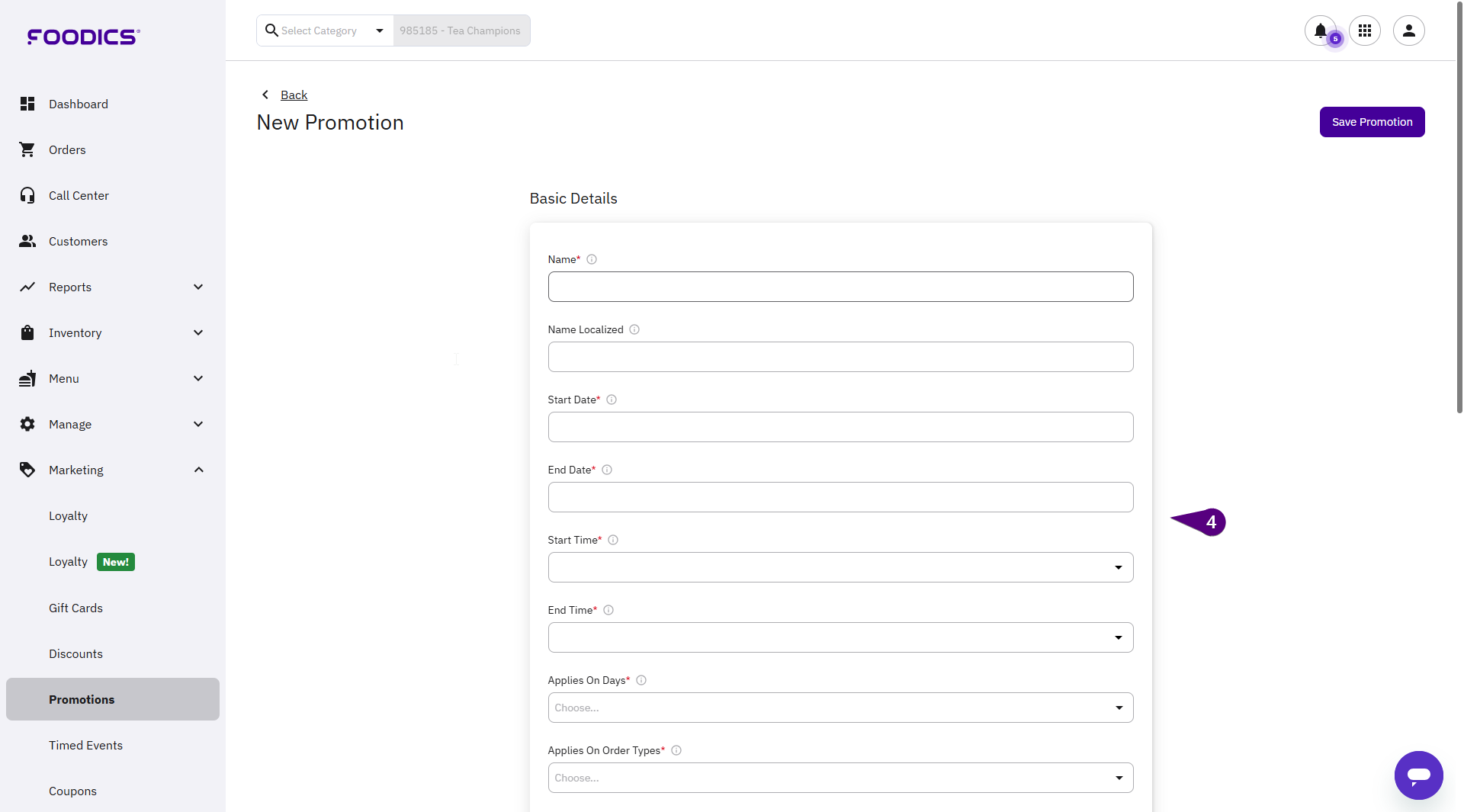Open the user profile menu
The image size is (1464, 812).
coord(1408,30)
